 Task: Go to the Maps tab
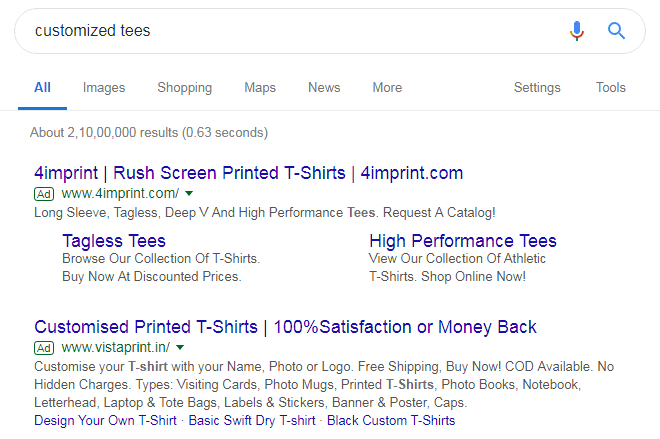260,88
